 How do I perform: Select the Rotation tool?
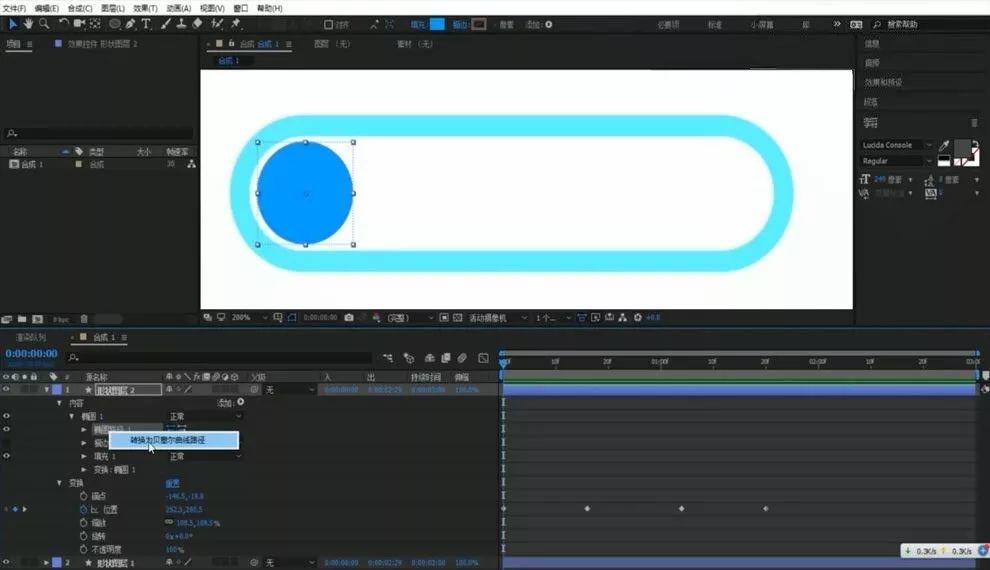point(63,24)
